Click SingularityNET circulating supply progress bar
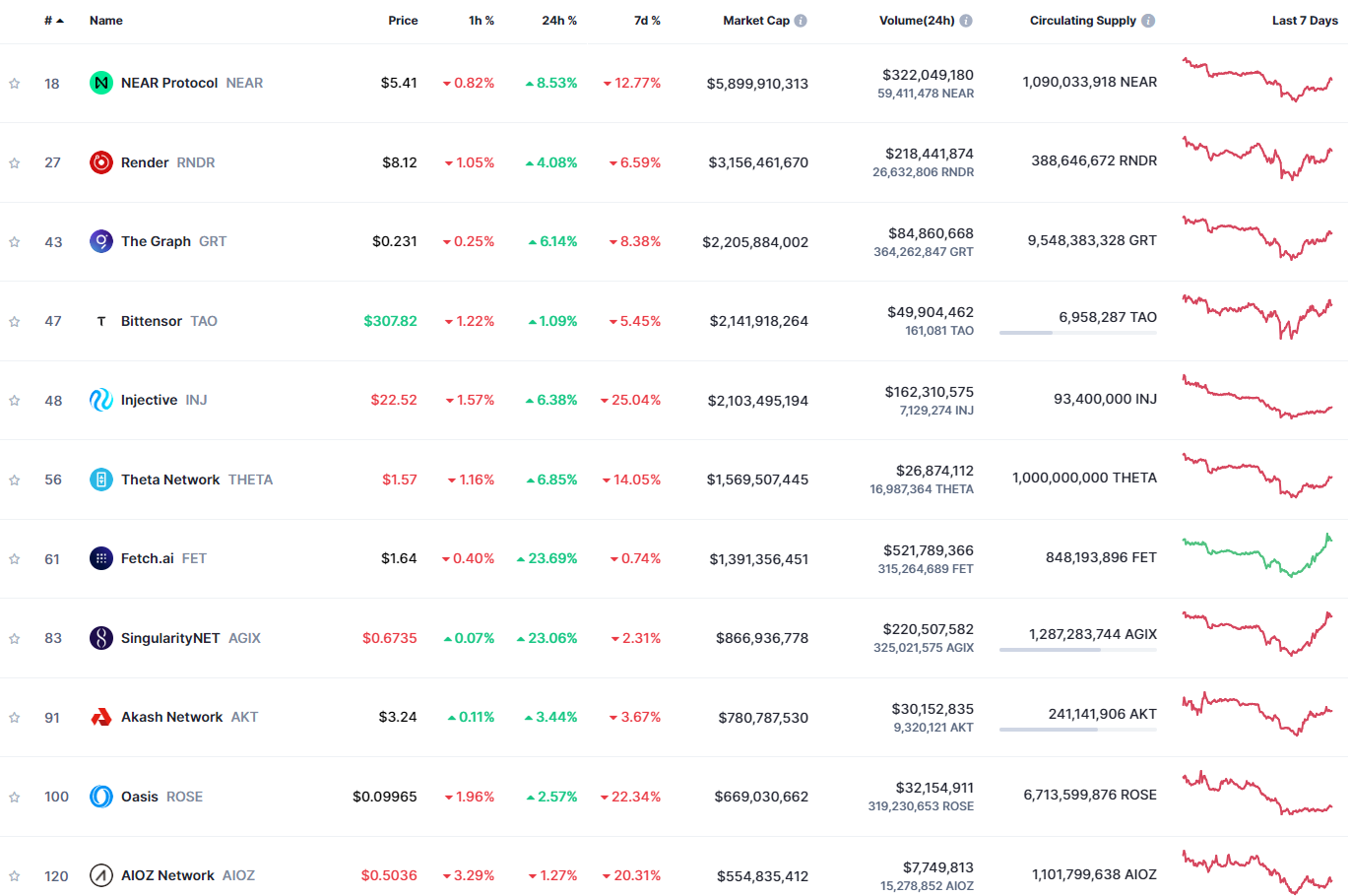 pos(1078,650)
